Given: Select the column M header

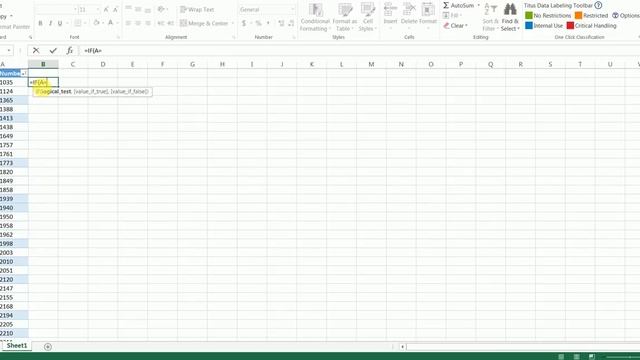Looking at the screenshot, I should pyautogui.click(x=371, y=64).
